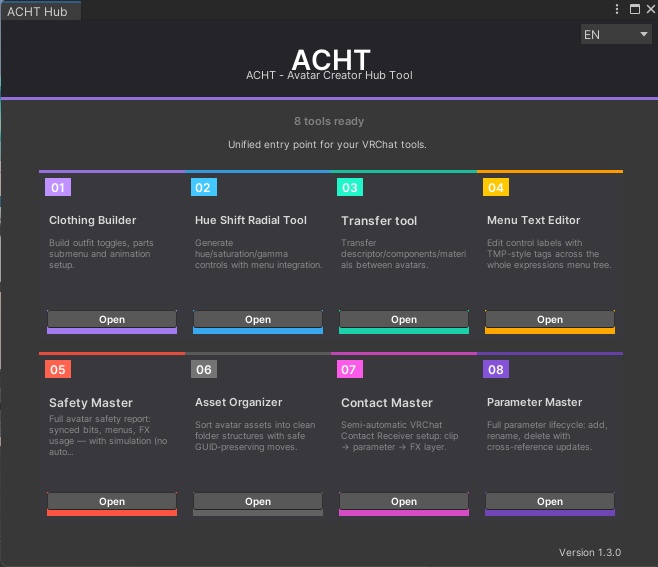Image resolution: width=658 pixels, height=567 pixels.
Task: Click the violet 08 number badge
Action: pyautogui.click(x=496, y=369)
